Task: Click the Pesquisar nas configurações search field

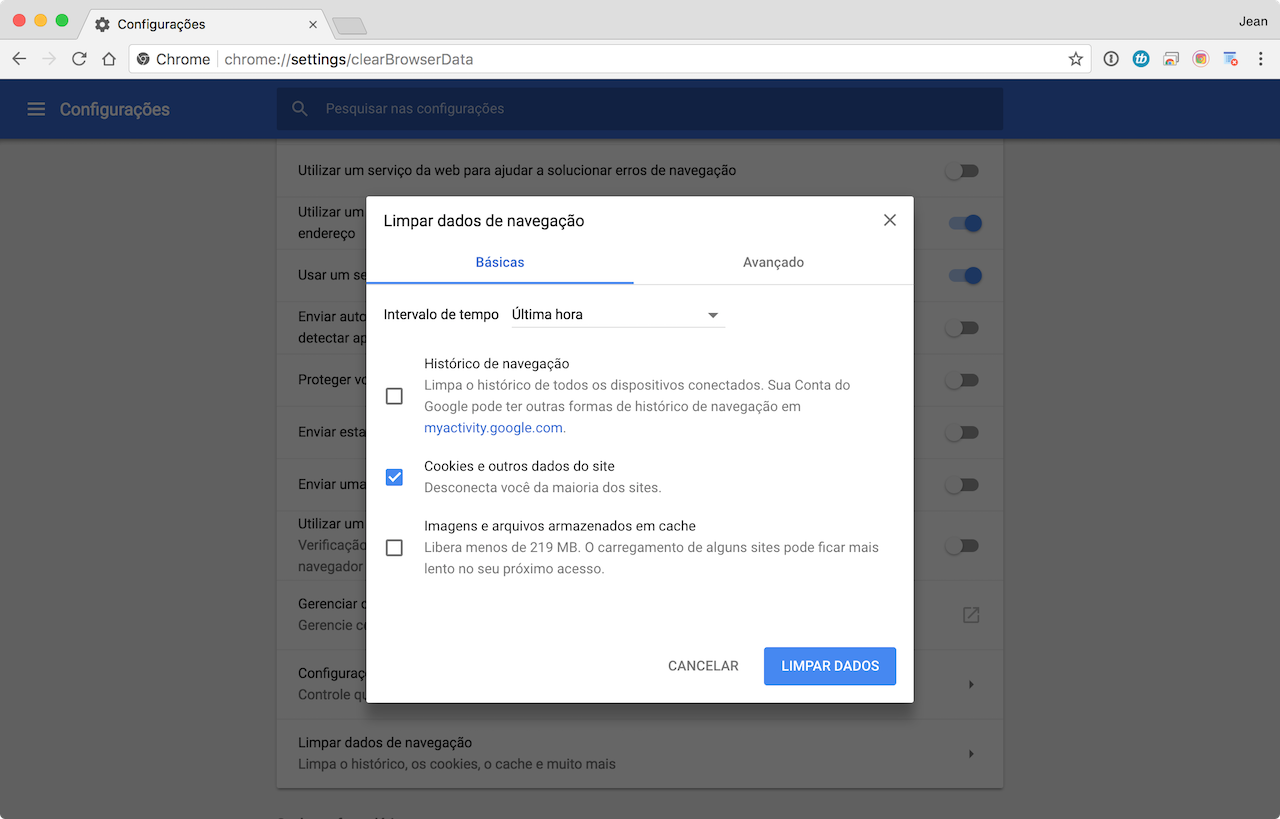Action: (640, 108)
